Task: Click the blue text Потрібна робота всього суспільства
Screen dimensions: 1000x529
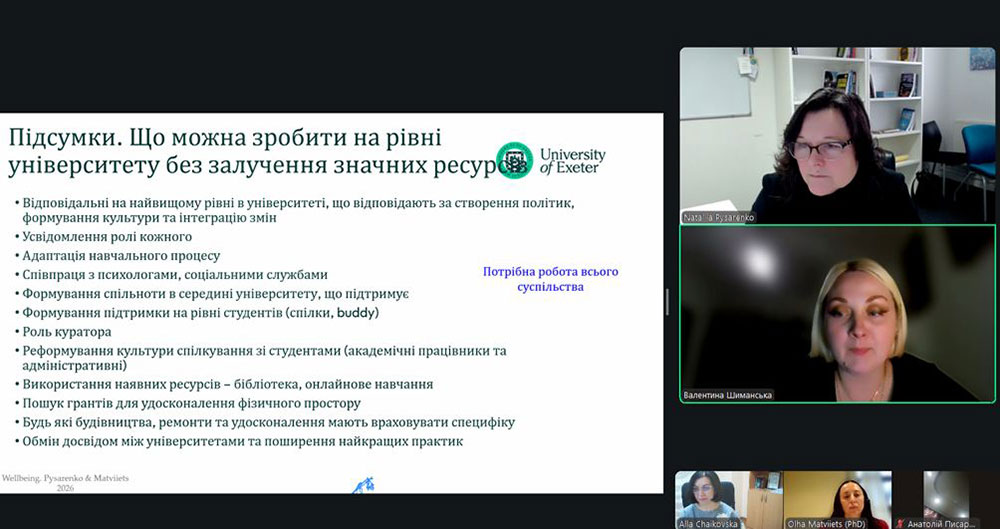Action: (550, 279)
